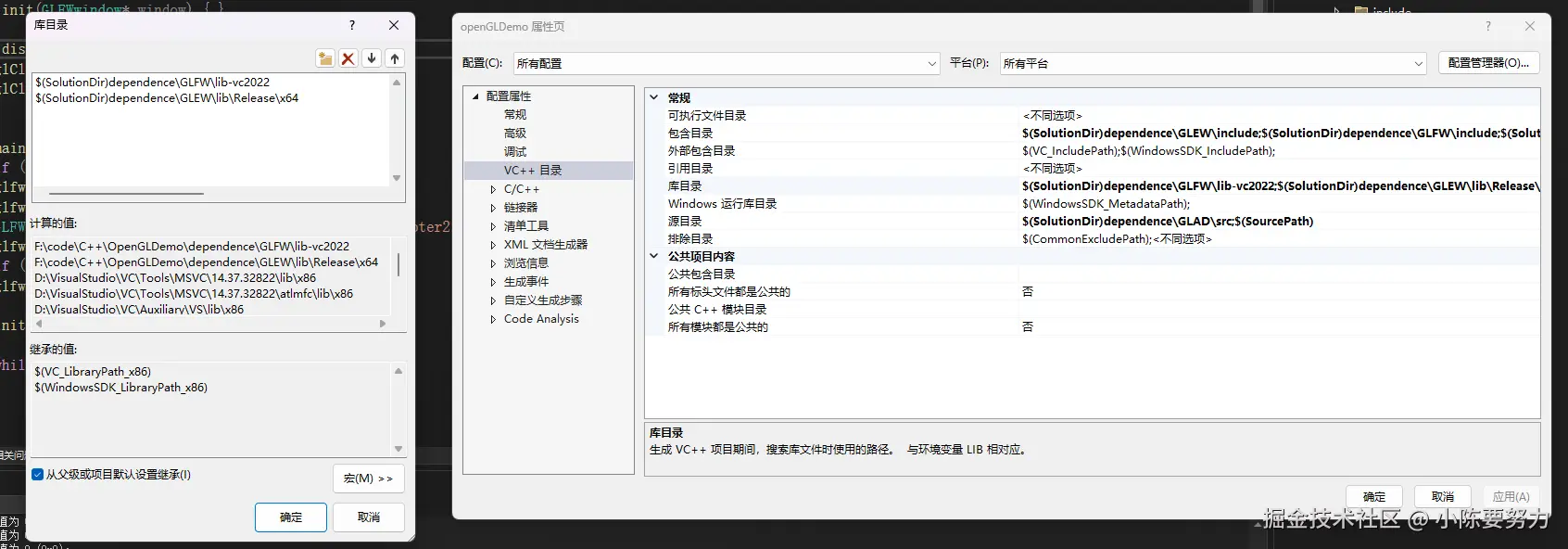Move the selected line up in 库目录 dialog
Screen dimensions: 1568x549
pos(395,58)
